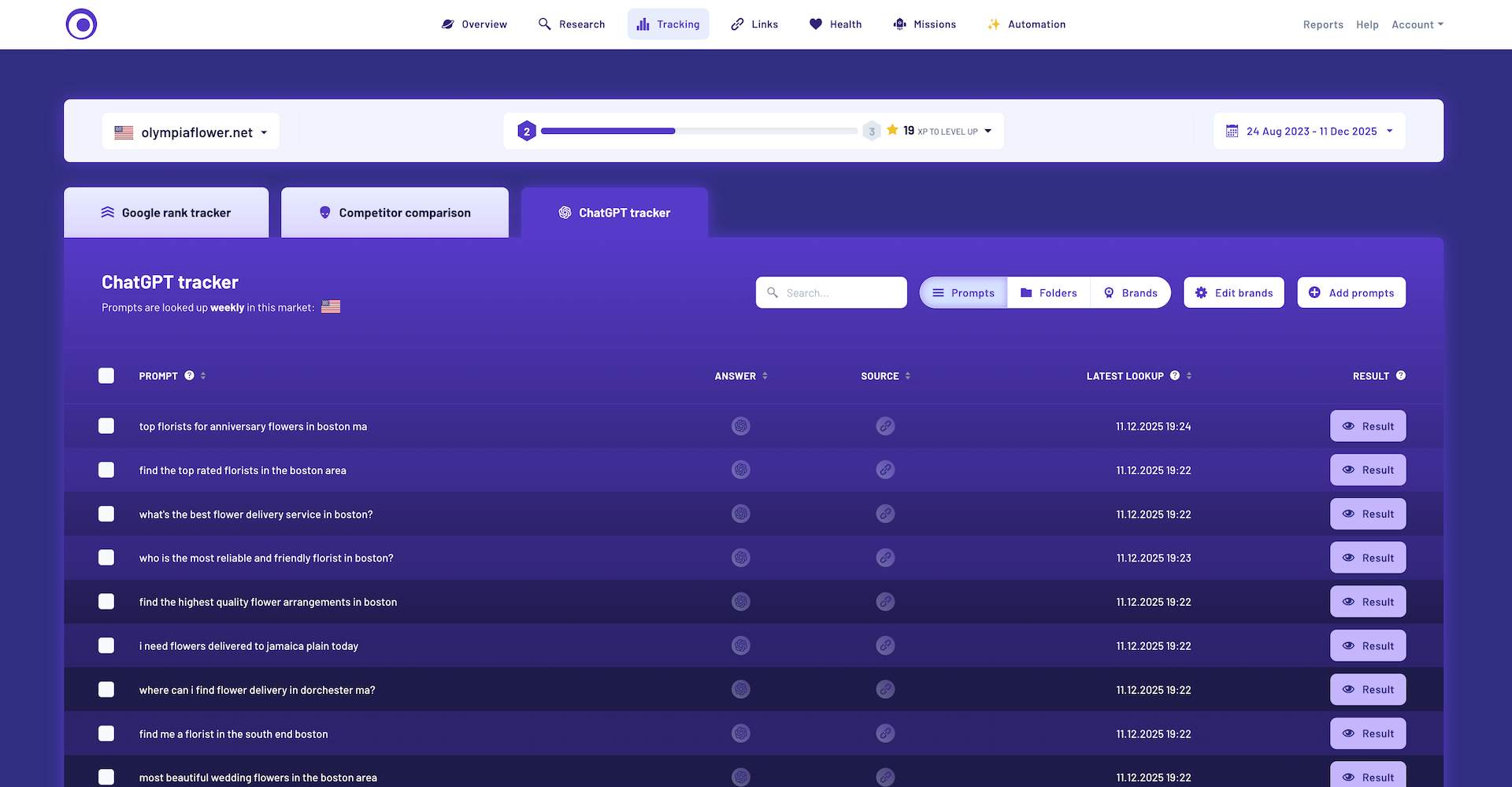Switch to the Google rank tracker tab

(166, 213)
